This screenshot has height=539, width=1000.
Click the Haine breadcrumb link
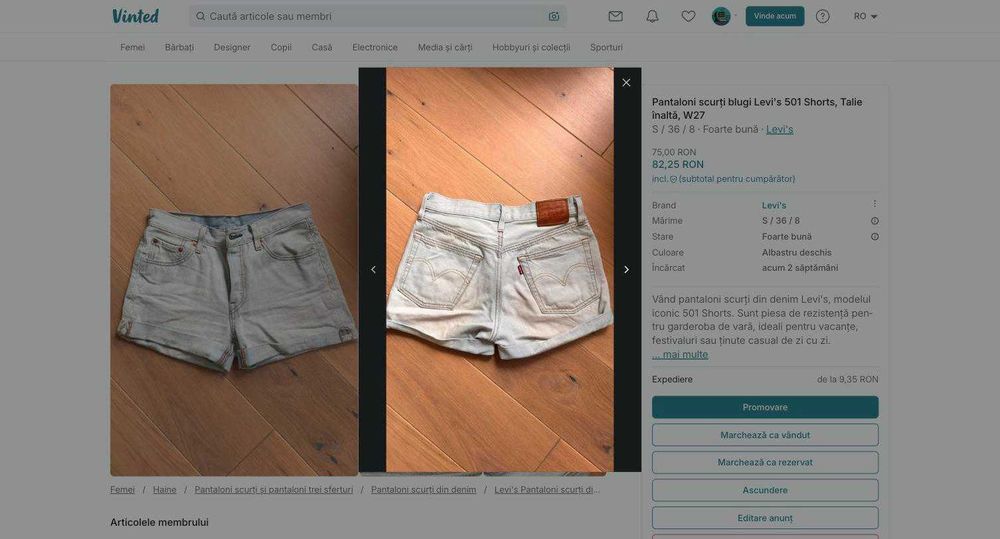165,490
